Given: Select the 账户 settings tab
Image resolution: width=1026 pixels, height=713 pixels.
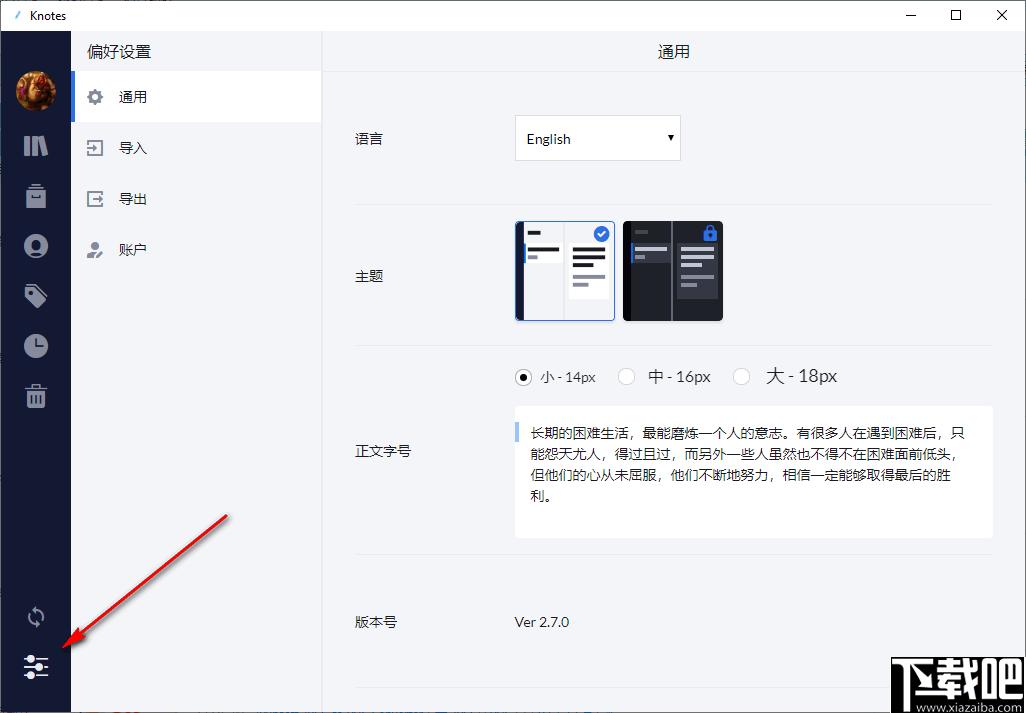Looking at the screenshot, I should pos(196,249).
